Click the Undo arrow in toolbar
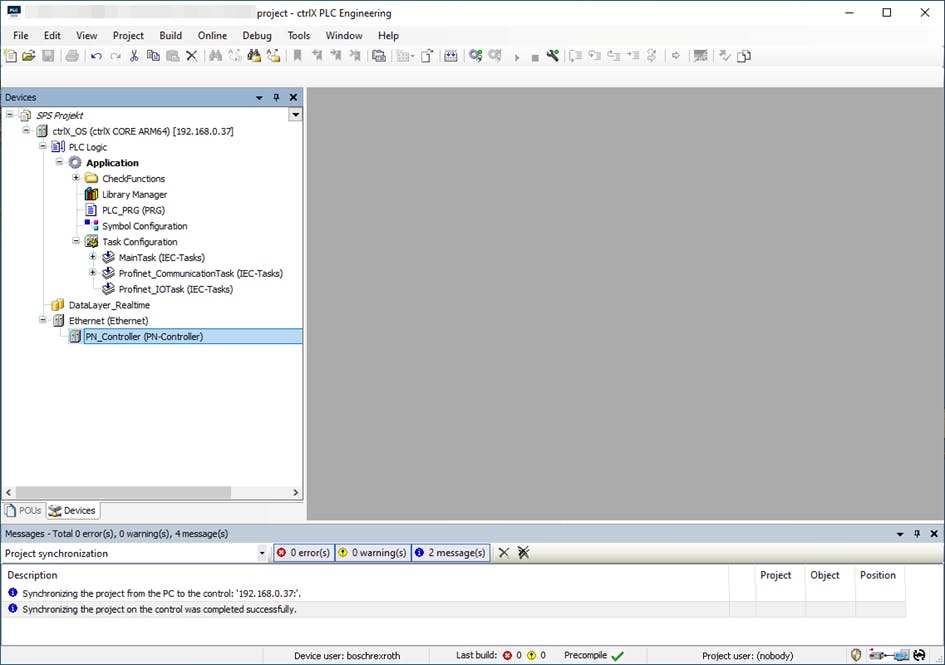945x665 pixels. pos(96,56)
